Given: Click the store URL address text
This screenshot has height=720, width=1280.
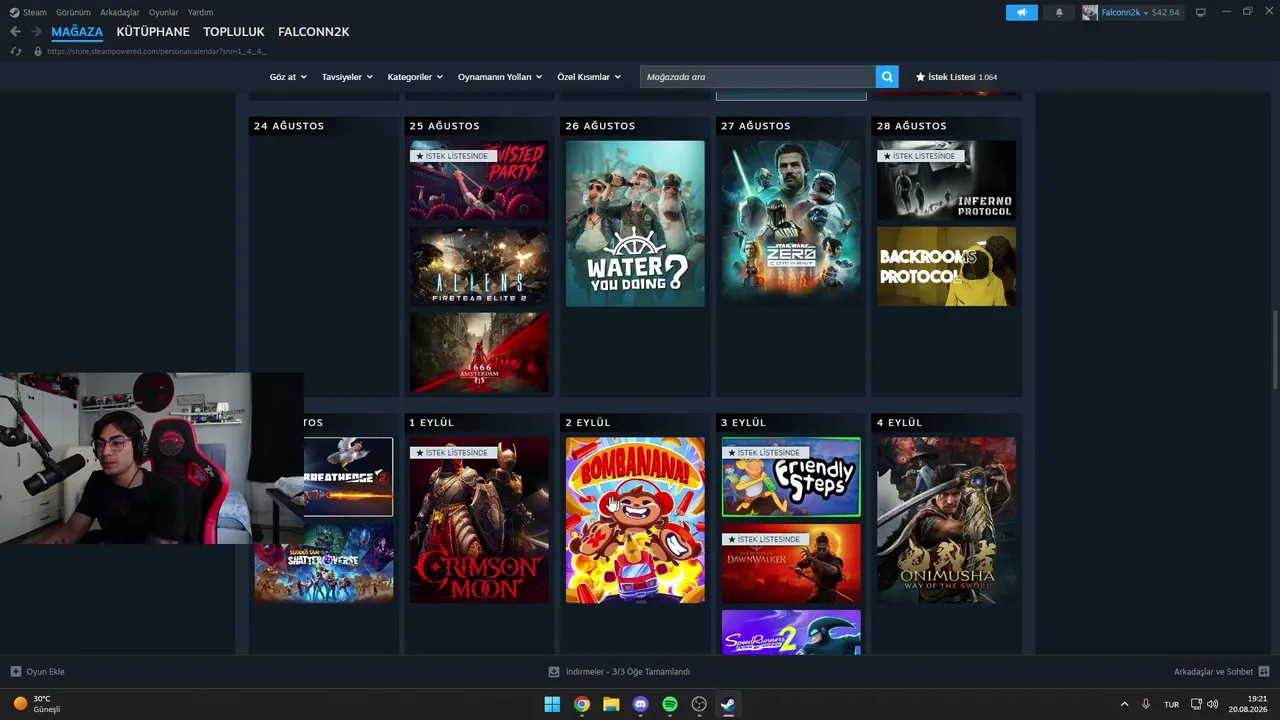Looking at the screenshot, I should [156, 51].
